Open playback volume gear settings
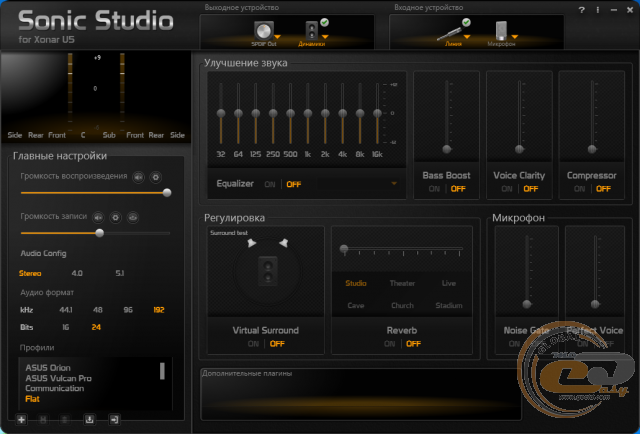 click(156, 177)
